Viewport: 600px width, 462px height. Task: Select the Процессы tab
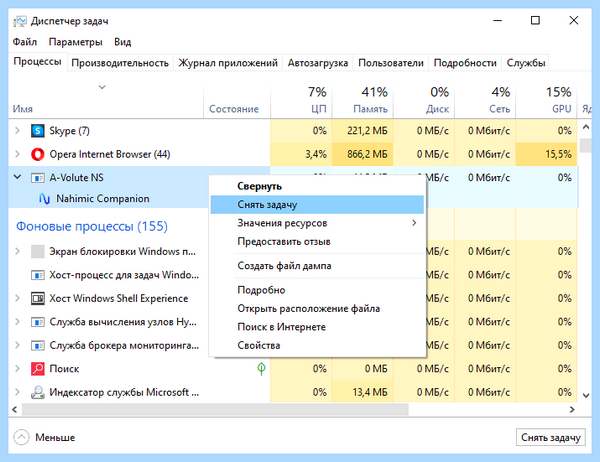click(38, 62)
